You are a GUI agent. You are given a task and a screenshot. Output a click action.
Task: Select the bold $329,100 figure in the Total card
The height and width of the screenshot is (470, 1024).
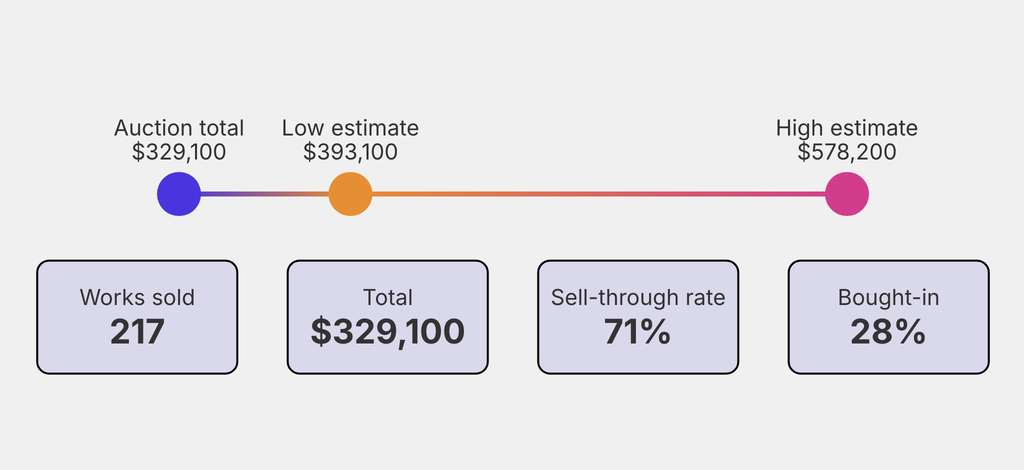[x=388, y=331]
